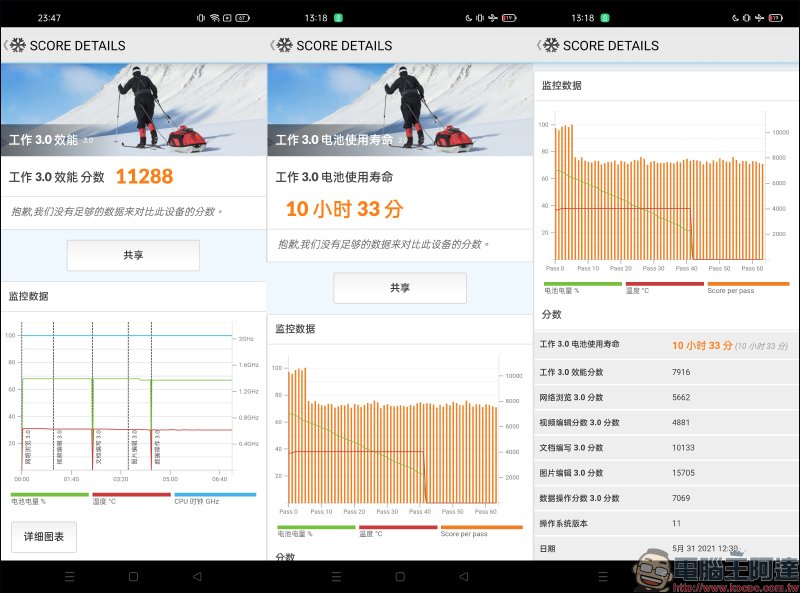Image resolution: width=800 pixels, height=593 pixels.
Task: Tap the left phone home square icon
Action: pos(134,577)
